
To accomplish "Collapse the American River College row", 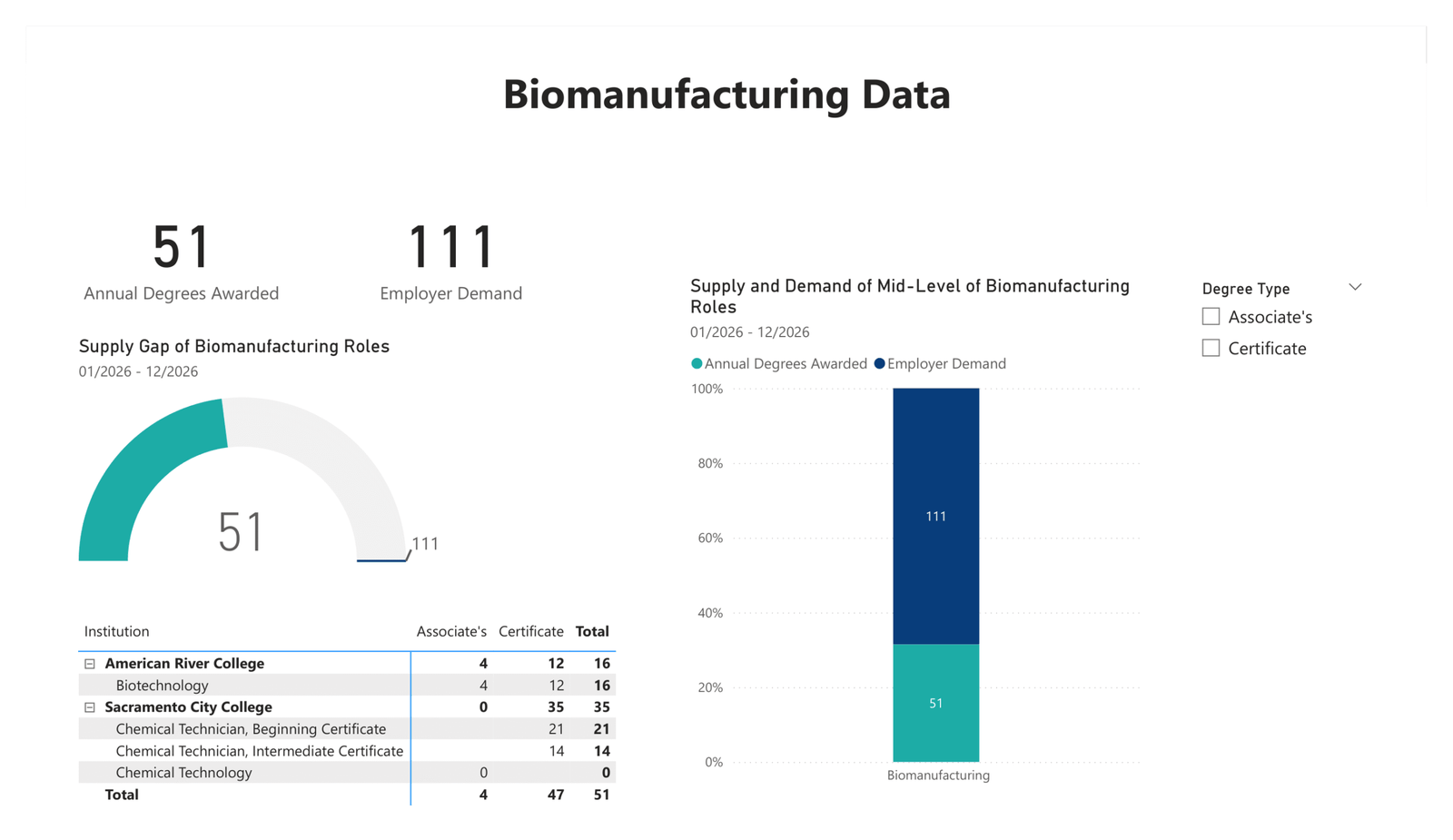I will click(90, 664).
